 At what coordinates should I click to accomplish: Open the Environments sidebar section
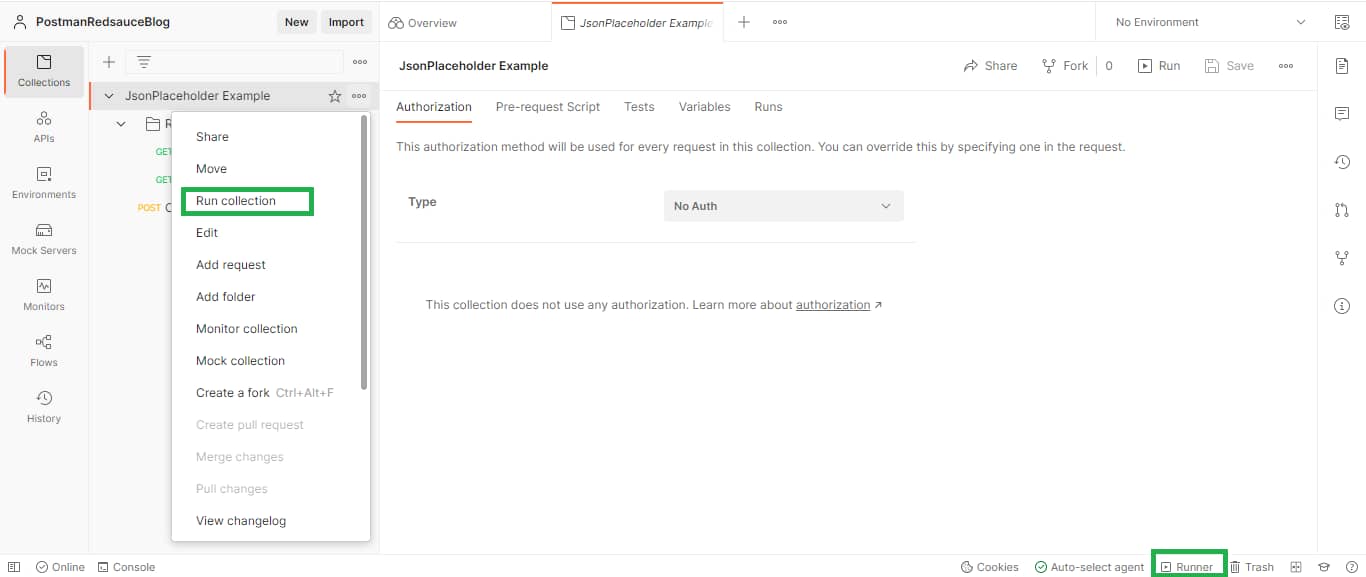(44, 183)
